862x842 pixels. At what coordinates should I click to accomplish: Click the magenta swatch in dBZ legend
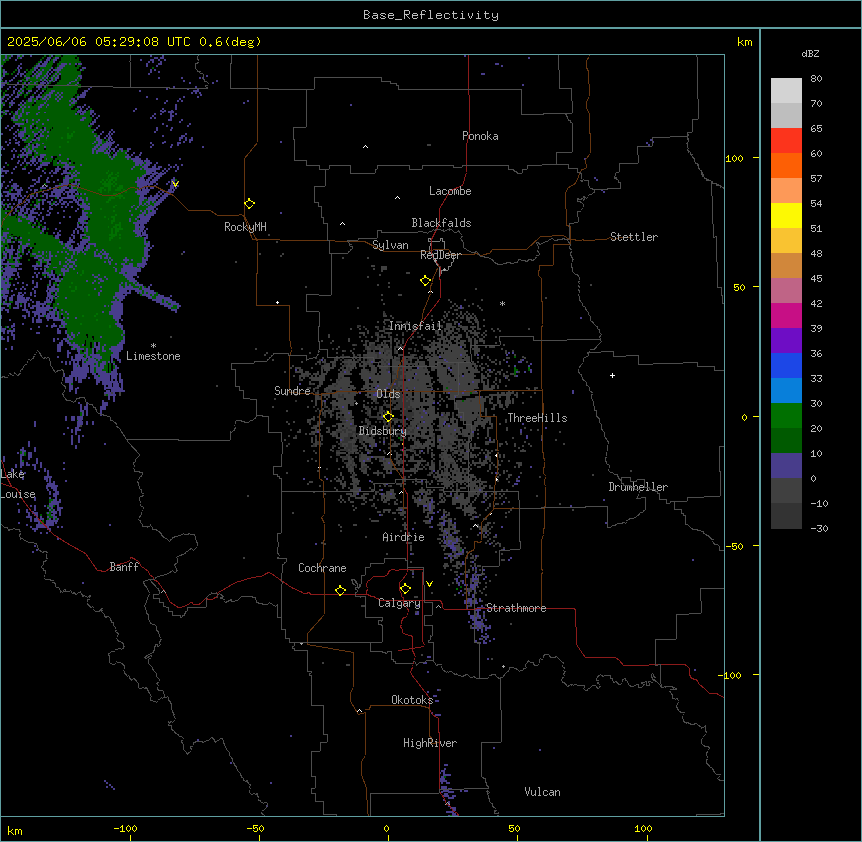[786, 315]
